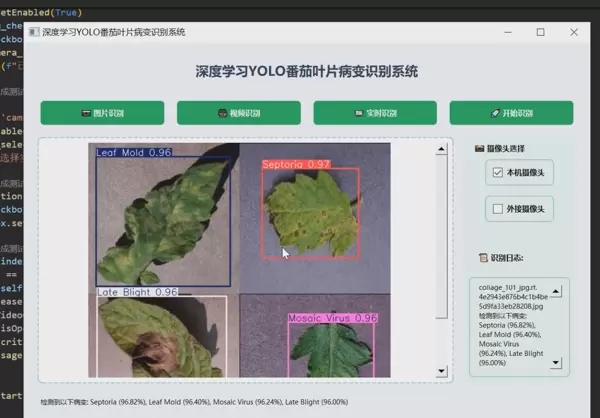Click the log panel's scroll-up arrow

point(556,291)
